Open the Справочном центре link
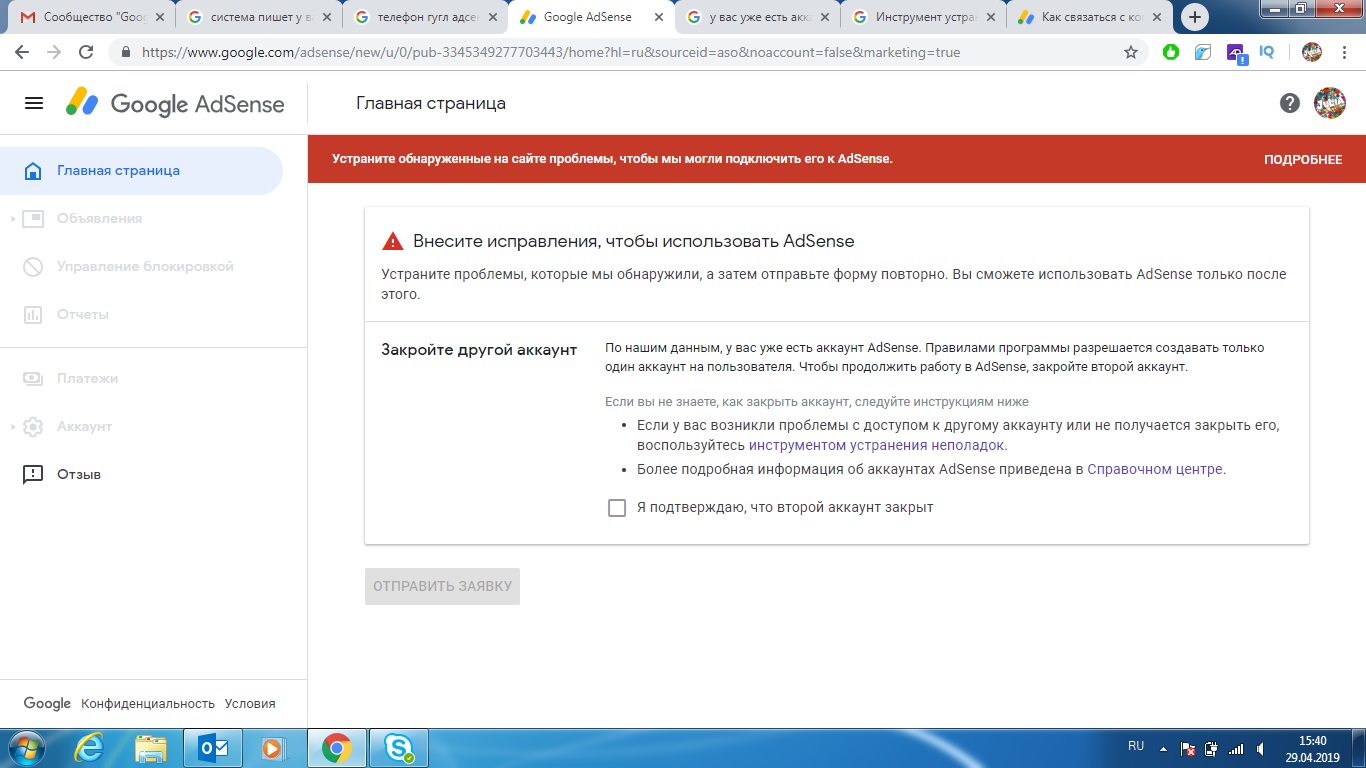 (1155, 469)
